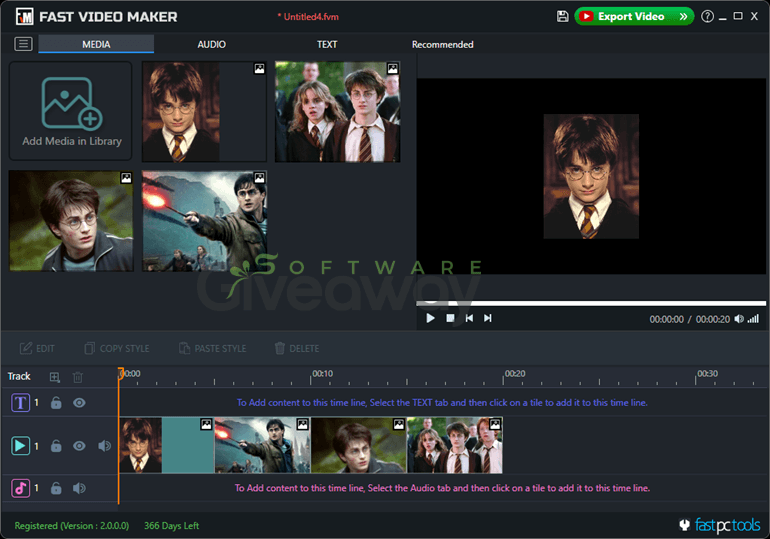Click the orange playhead marker at 0:00
770x539 pixels.
click(x=120, y=373)
